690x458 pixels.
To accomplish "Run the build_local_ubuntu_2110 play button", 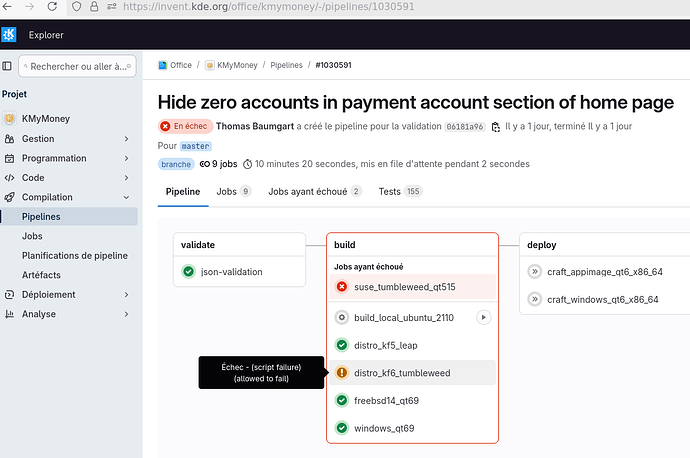I will click(x=483, y=317).
